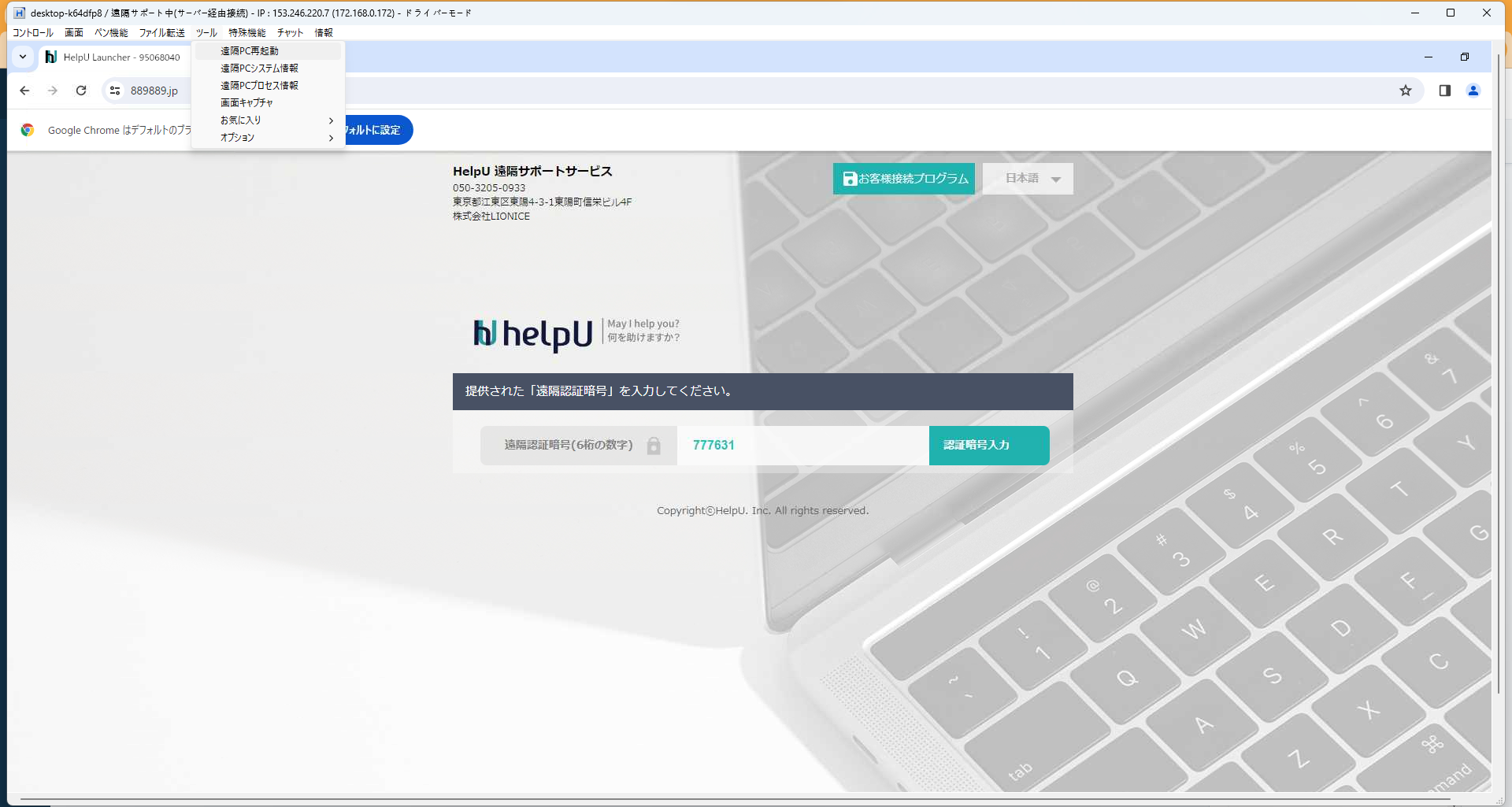The width and height of the screenshot is (1512, 807).
Task: Open the 特殊機能 menu
Action: pyautogui.click(x=247, y=32)
